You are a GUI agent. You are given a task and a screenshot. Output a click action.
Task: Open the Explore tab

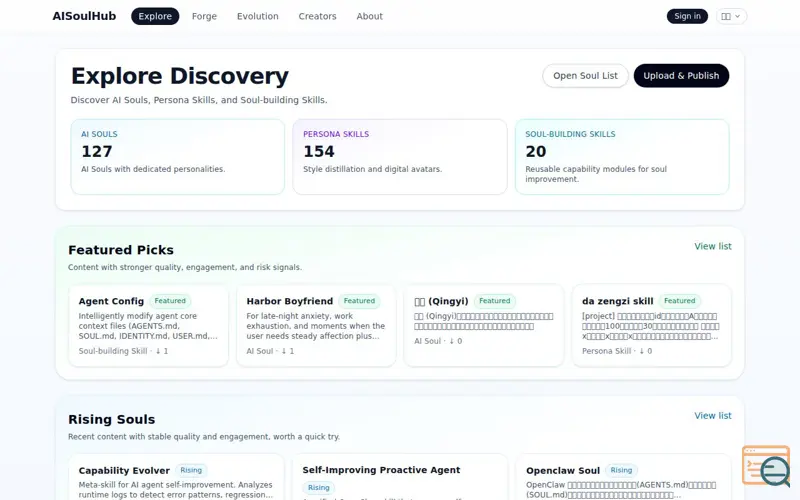click(x=155, y=16)
